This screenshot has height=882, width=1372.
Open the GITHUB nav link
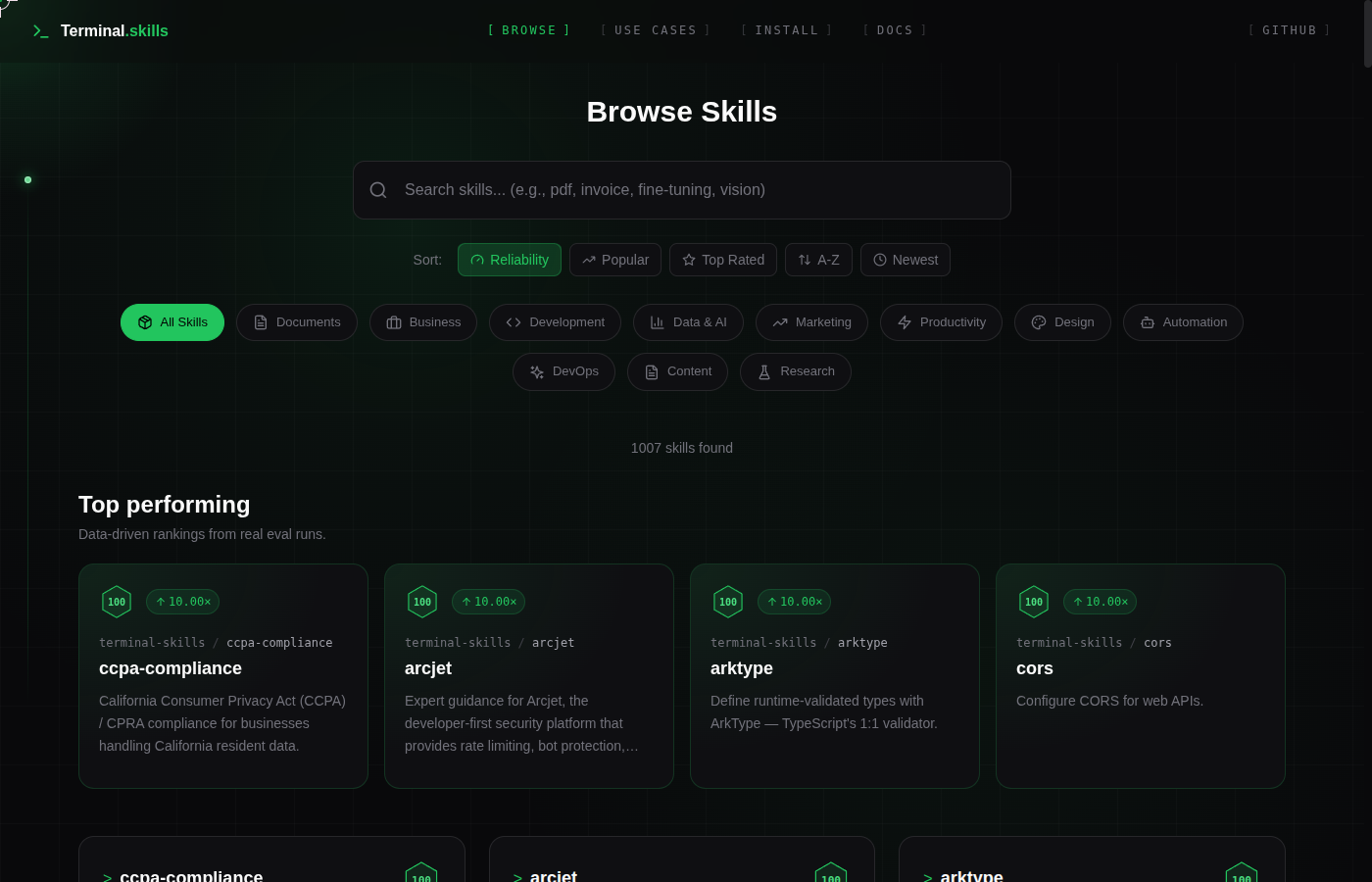tap(1290, 30)
